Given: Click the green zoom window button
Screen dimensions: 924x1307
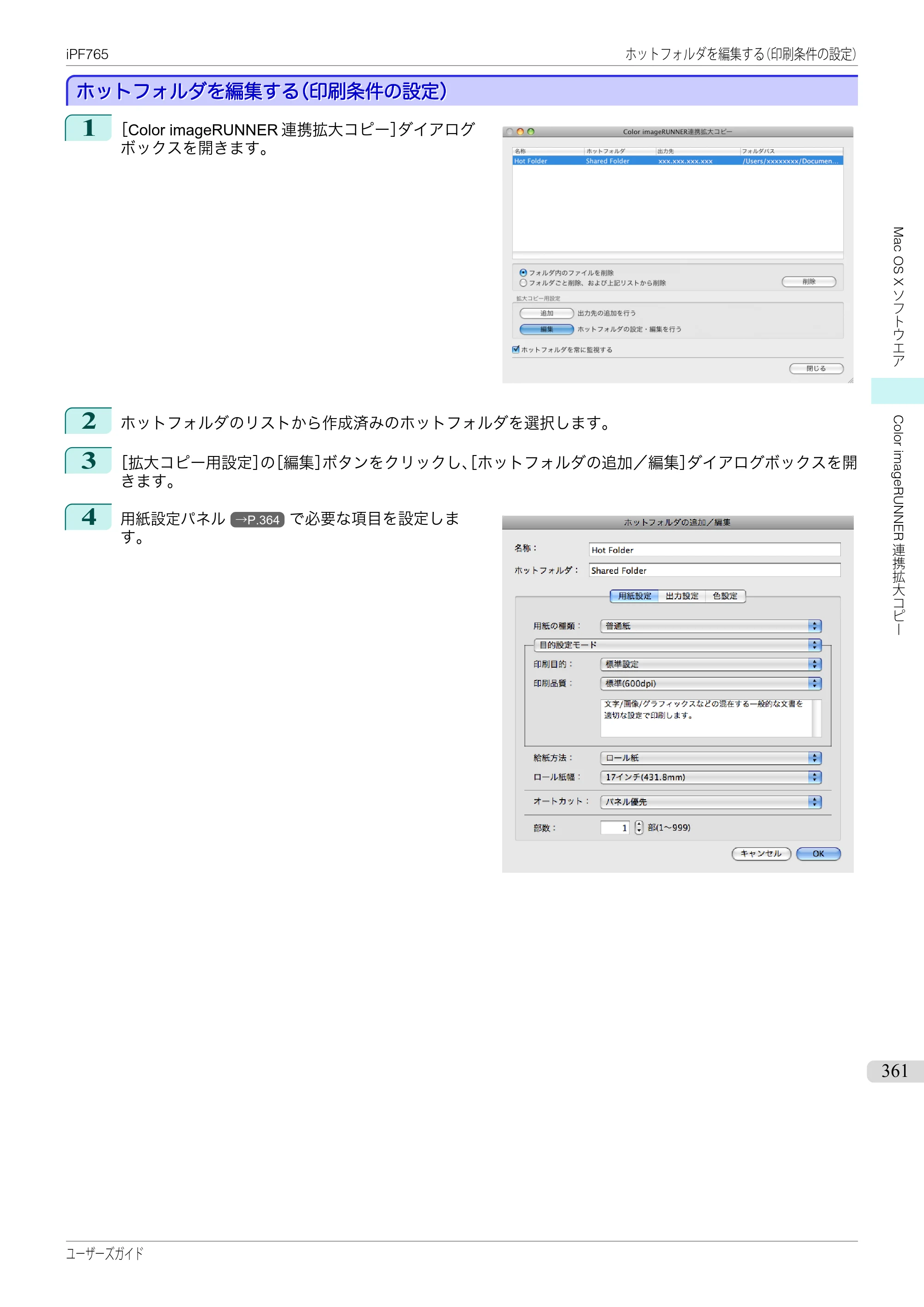Looking at the screenshot, I should 530,132.
